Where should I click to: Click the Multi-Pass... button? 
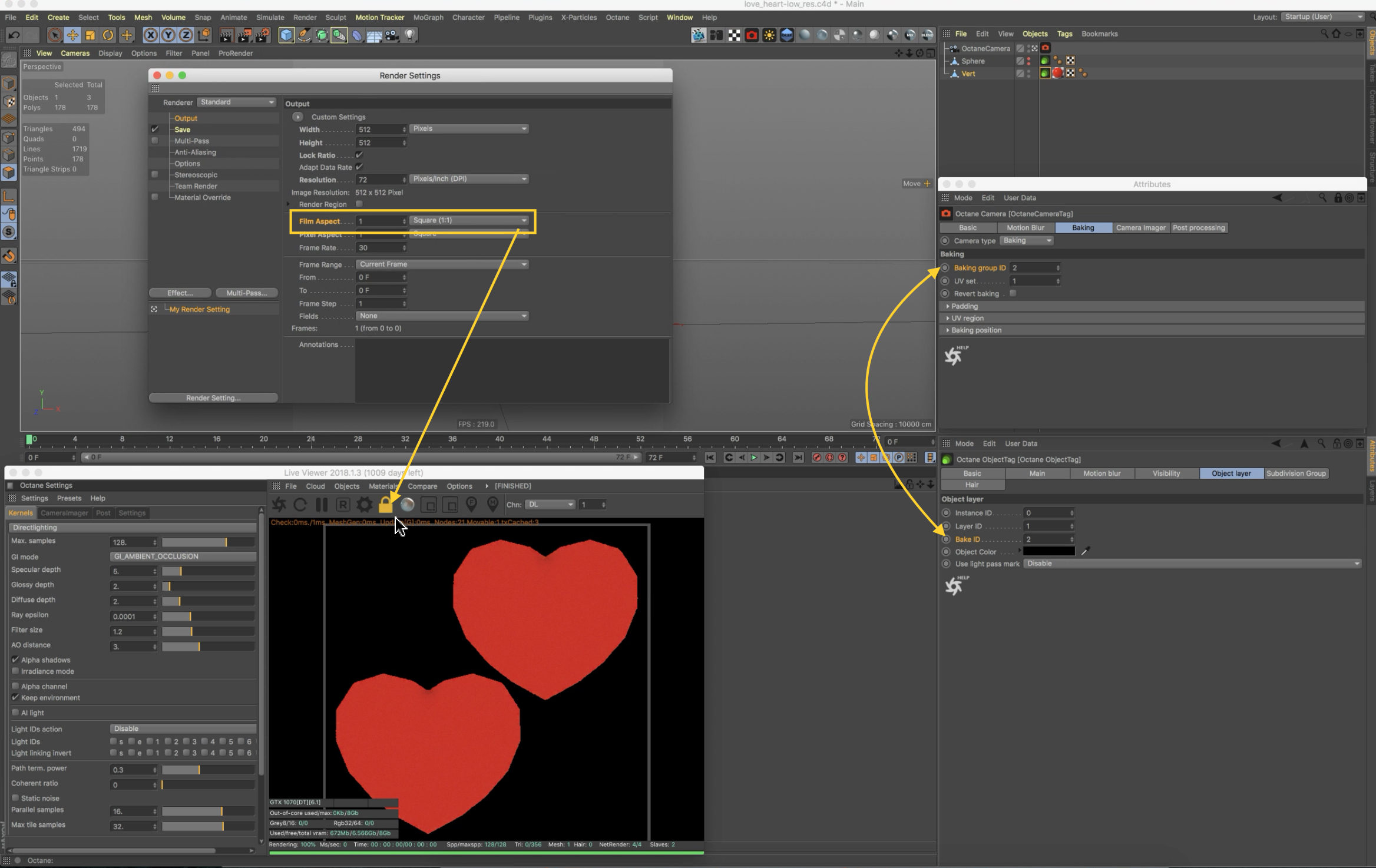[246, 293]
